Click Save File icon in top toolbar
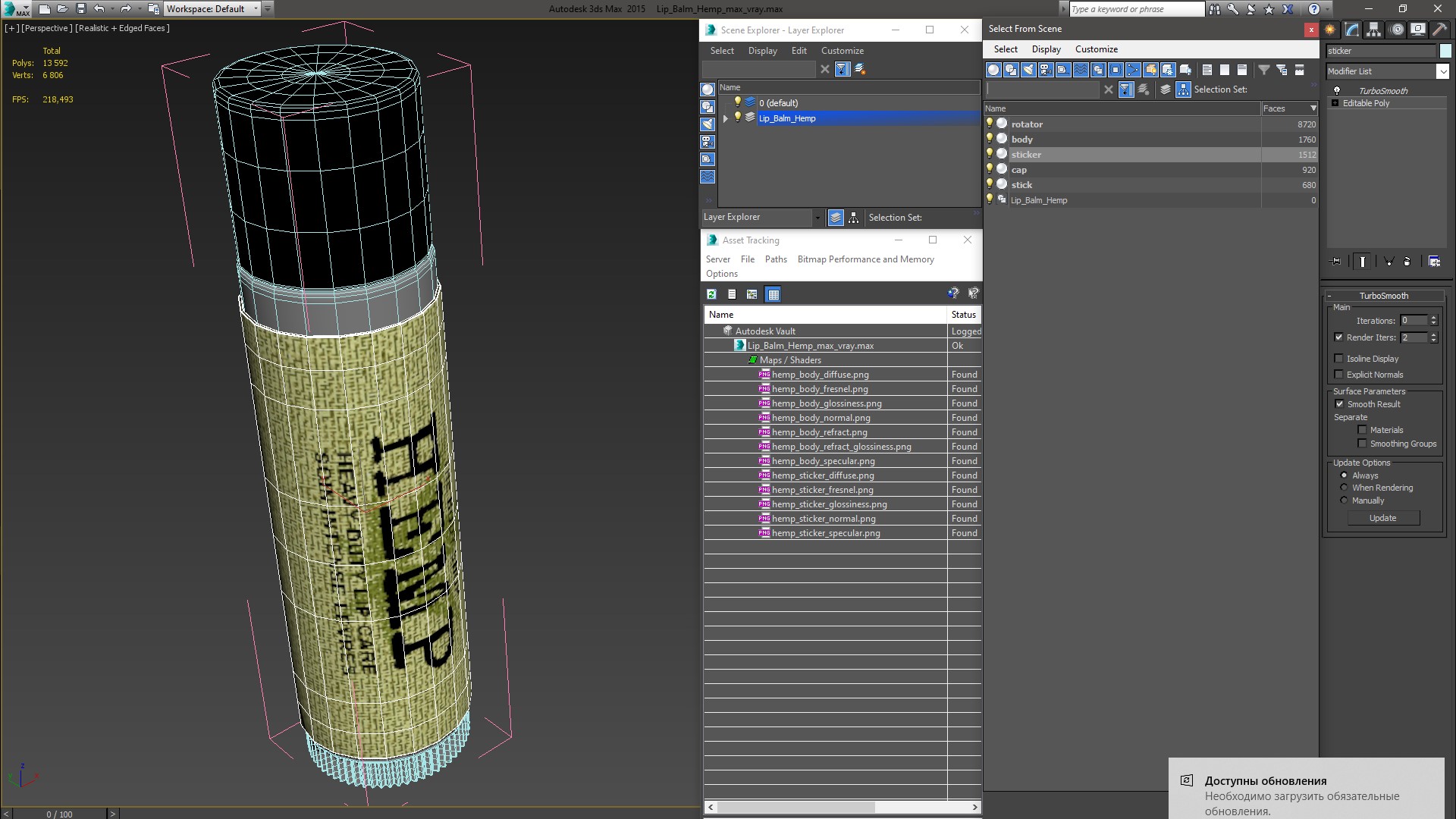 click(81, 9)
